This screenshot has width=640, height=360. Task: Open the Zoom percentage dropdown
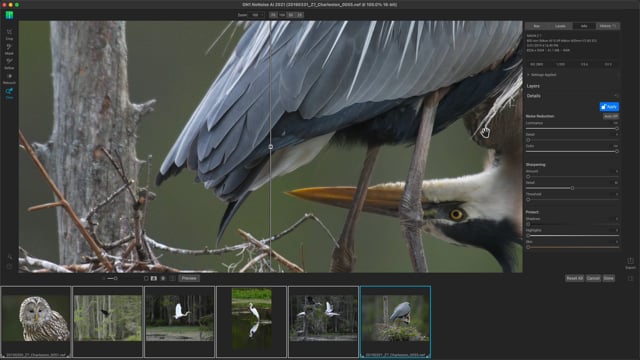[257, 15]
